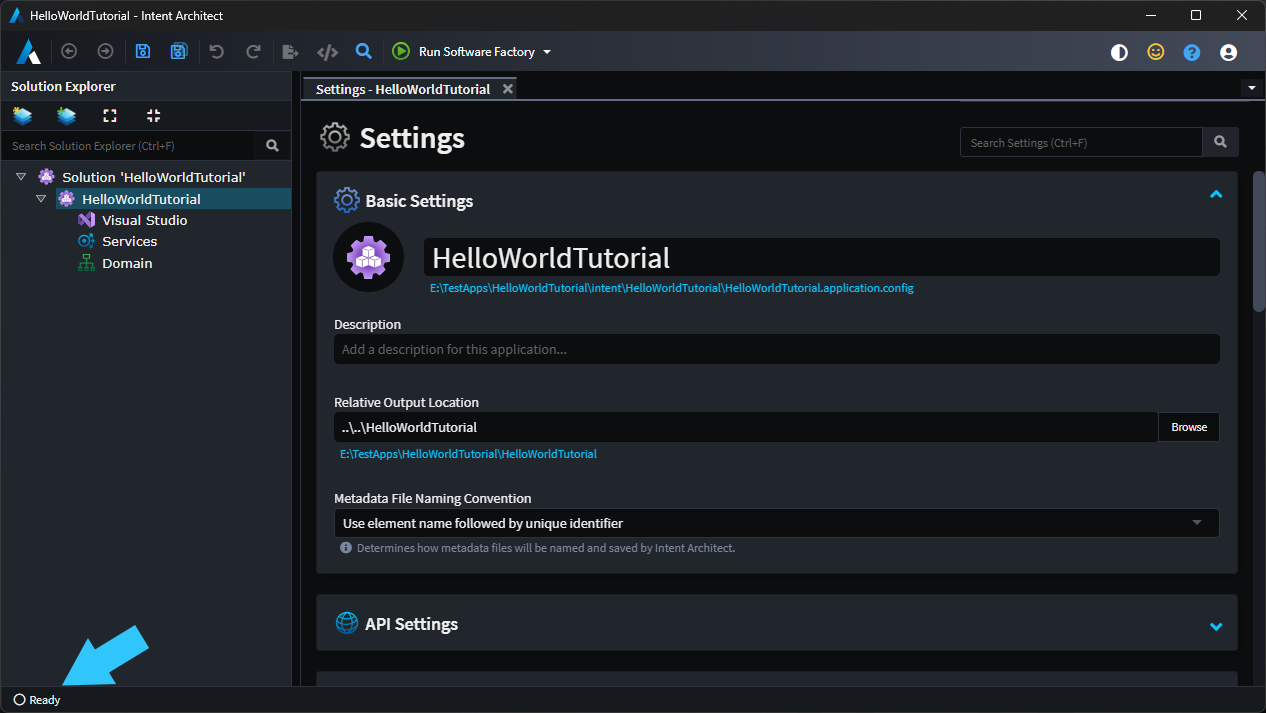Click the settings page vertical scrollbar

tap(1258, 241)
